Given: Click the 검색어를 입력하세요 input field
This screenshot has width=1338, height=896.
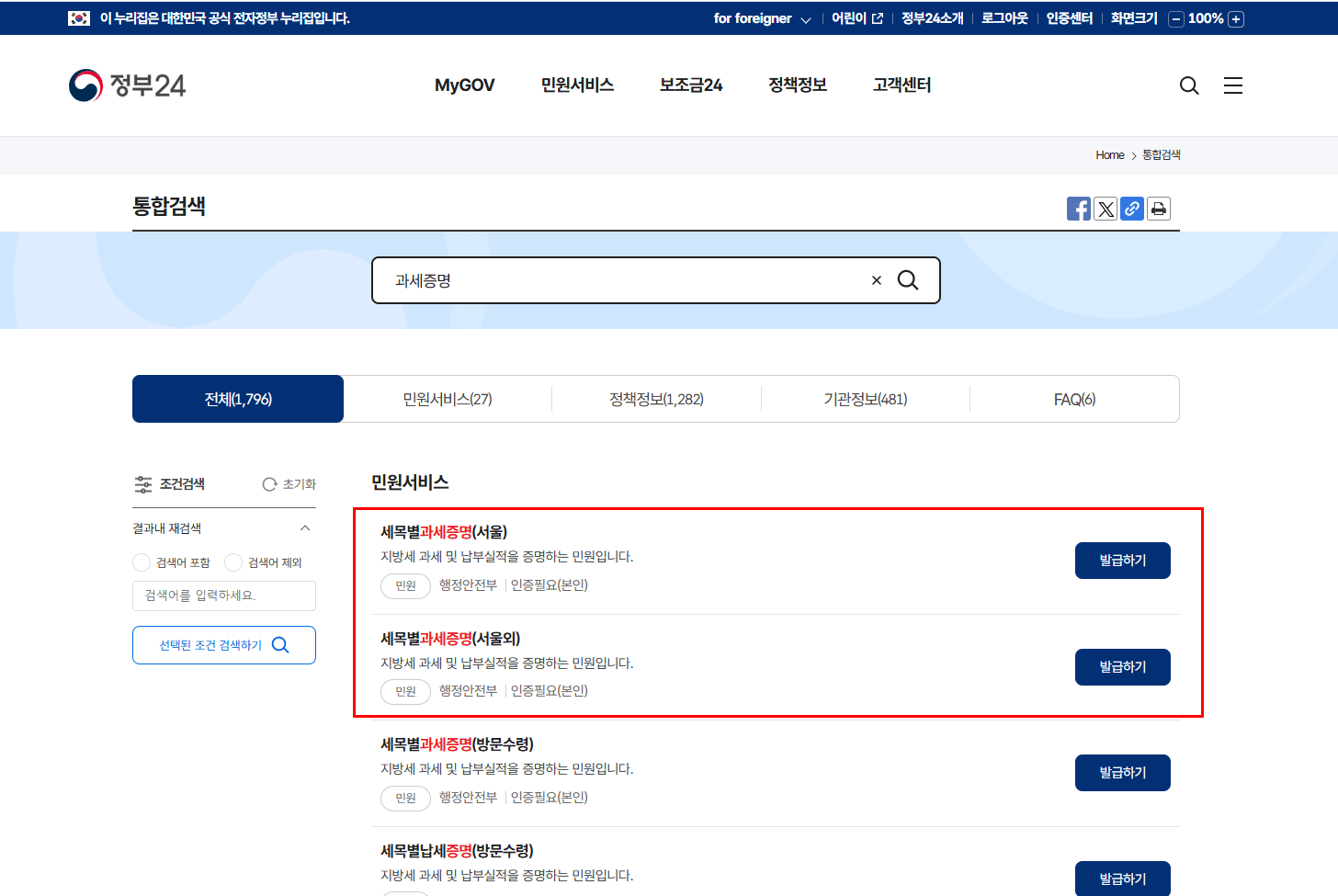Looking at the screenshot, I should point(224,595).
